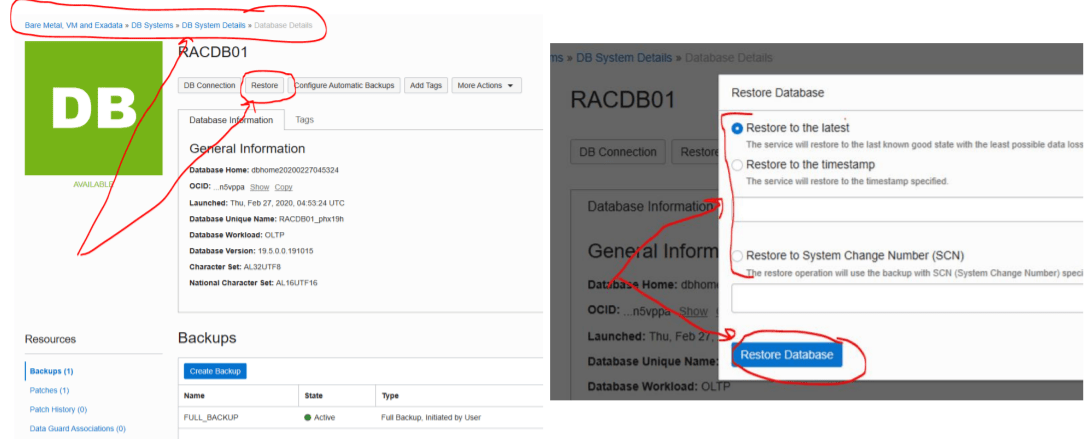Open Patches (1) in Resources
Screen dimensions: 1089x439
click(50, 390)
